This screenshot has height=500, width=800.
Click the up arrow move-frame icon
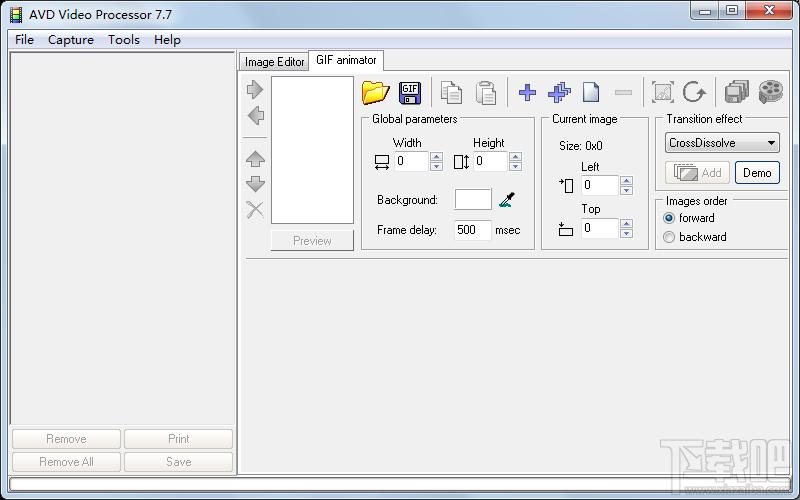pos(255,159)
